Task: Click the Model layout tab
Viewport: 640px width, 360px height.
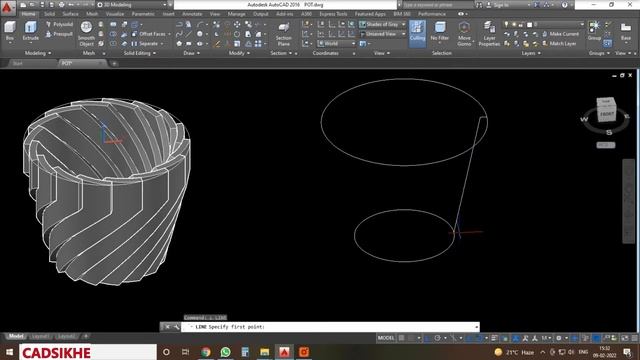Action: point(16,336)
